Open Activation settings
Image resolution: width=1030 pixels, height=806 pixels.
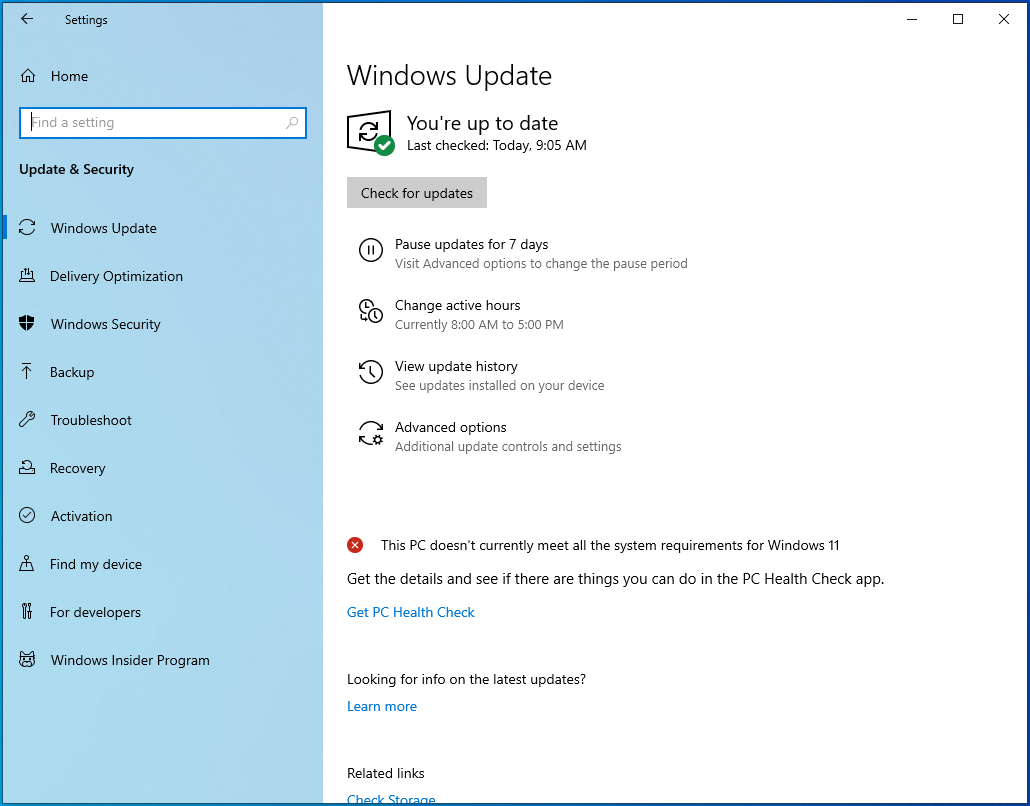coord(81,516)
